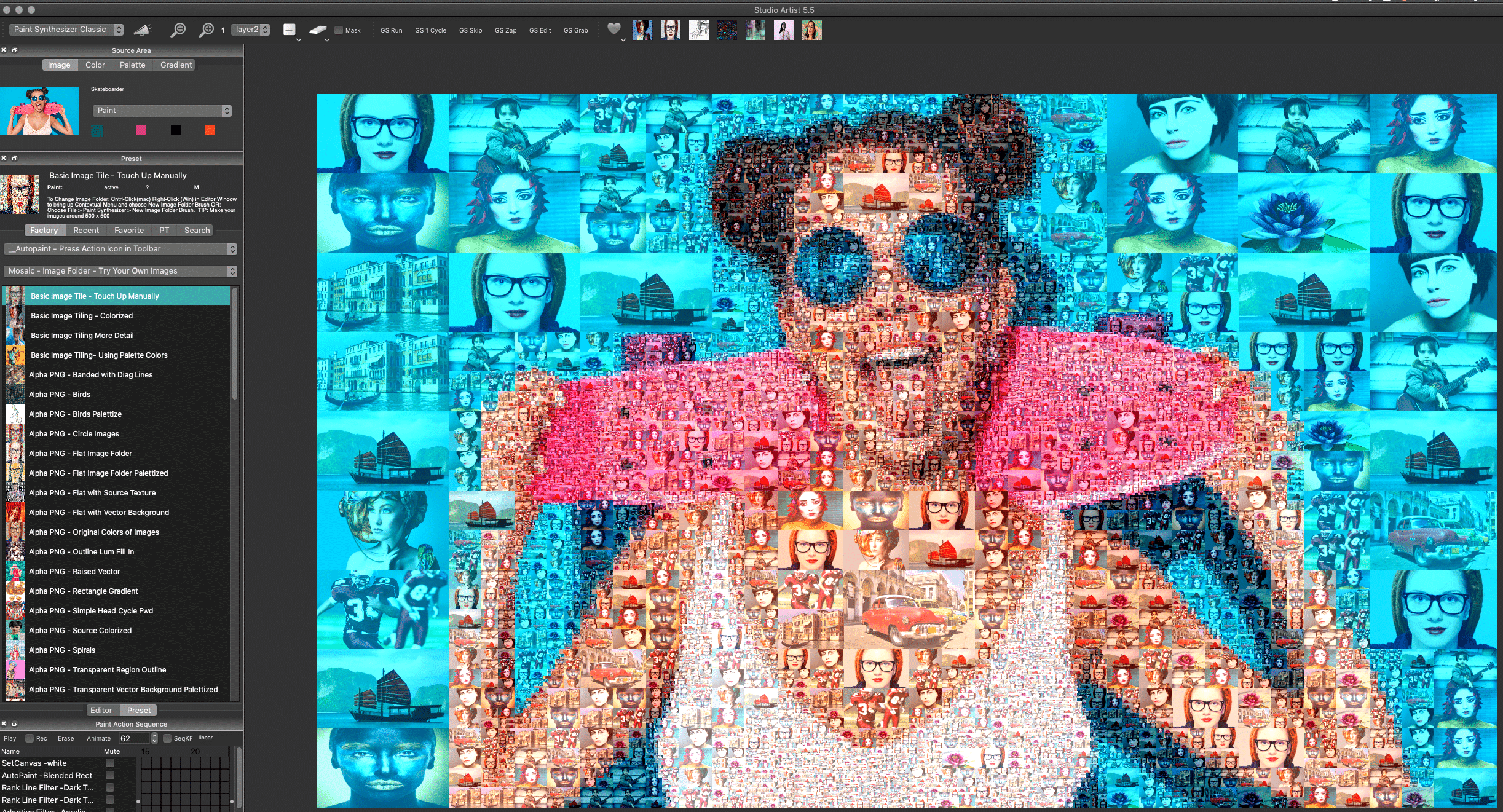Image resolution: width=1503 pixels, height=812 pixels.
Task: Switch to the Palette source tab
Action: pyautogui.click(x=132, y=65)
